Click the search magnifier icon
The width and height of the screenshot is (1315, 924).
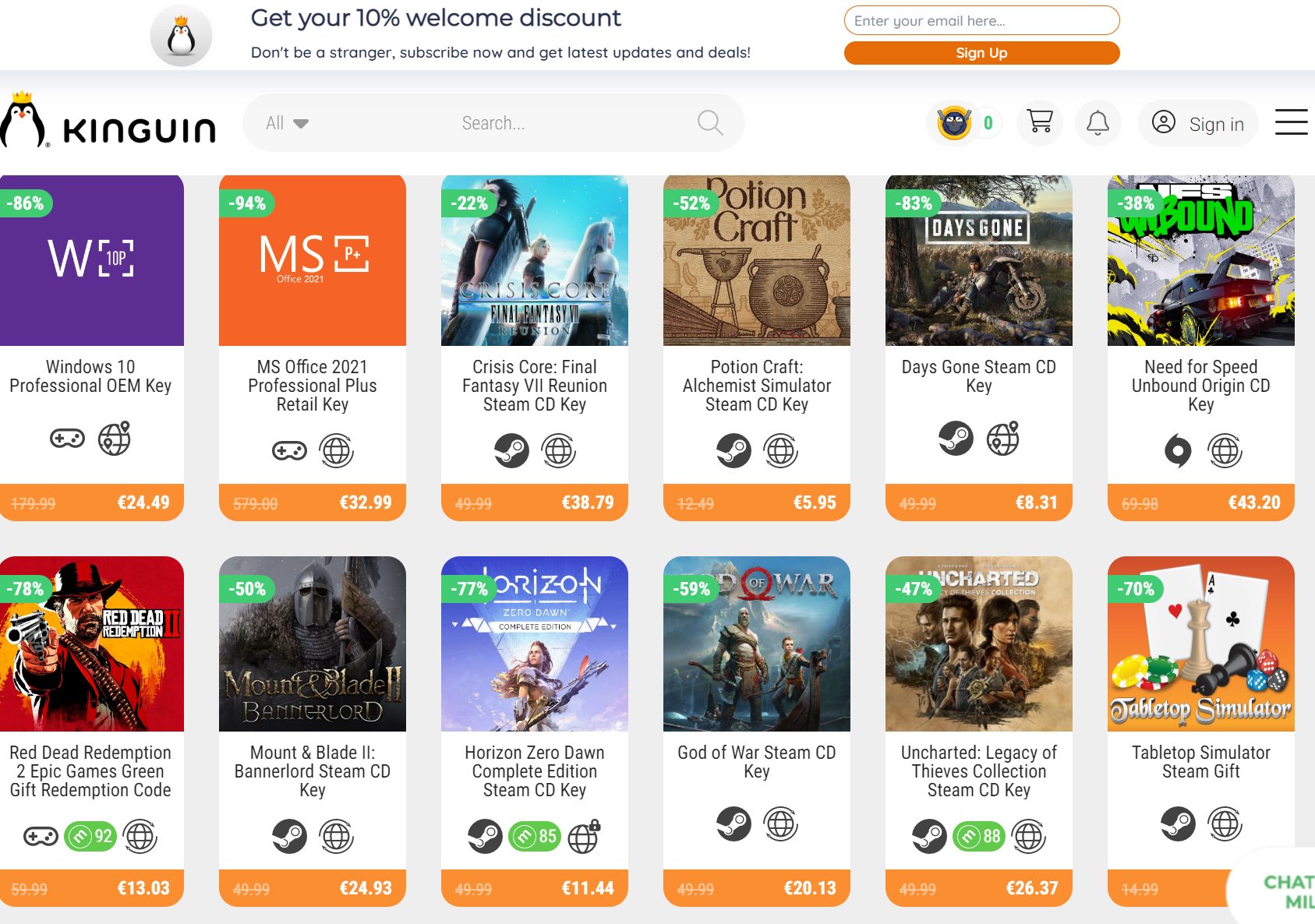click(x=709, y=122)
